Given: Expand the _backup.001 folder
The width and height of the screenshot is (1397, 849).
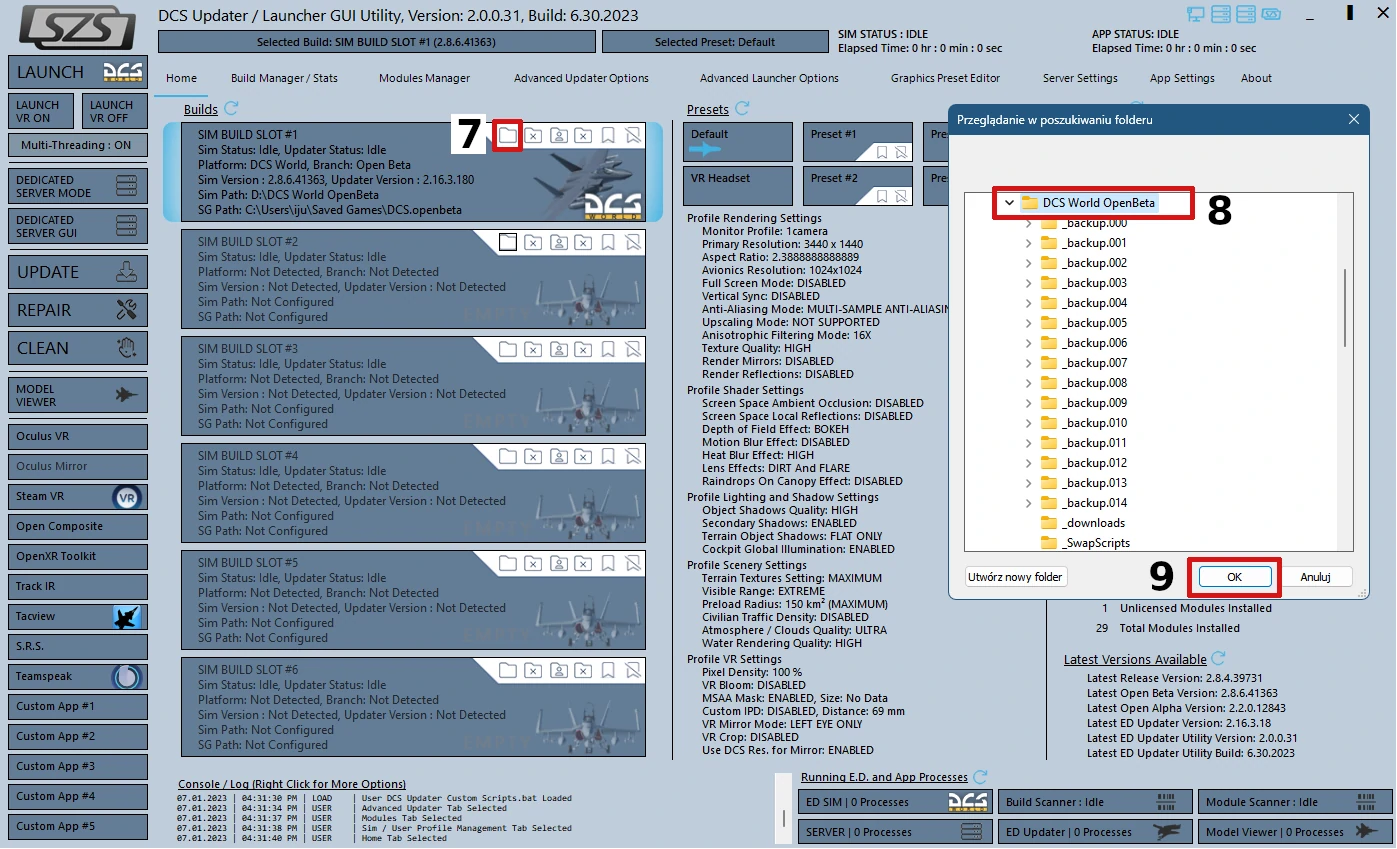Looking at the screenshot, I should tap(1028, 243).
